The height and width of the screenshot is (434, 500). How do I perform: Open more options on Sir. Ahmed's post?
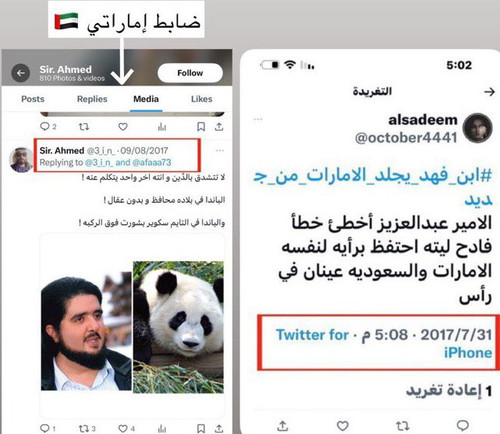pos(220,151)
